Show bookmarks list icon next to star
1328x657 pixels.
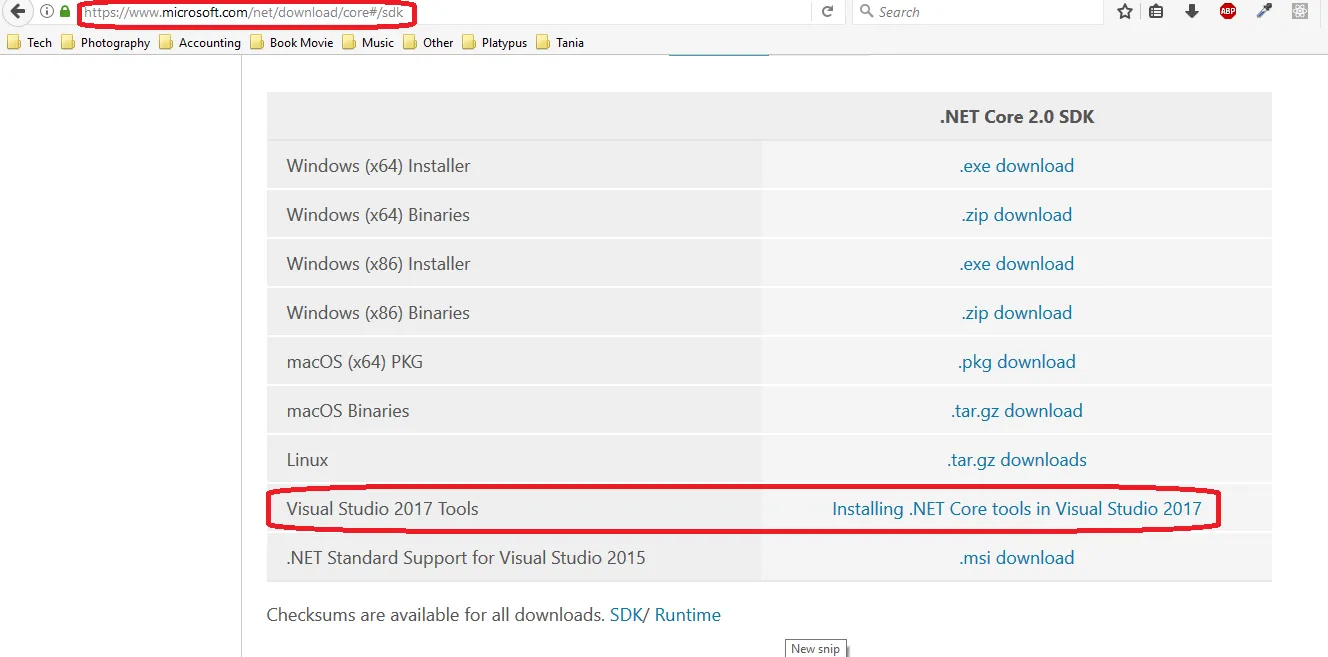(1156, 12)
